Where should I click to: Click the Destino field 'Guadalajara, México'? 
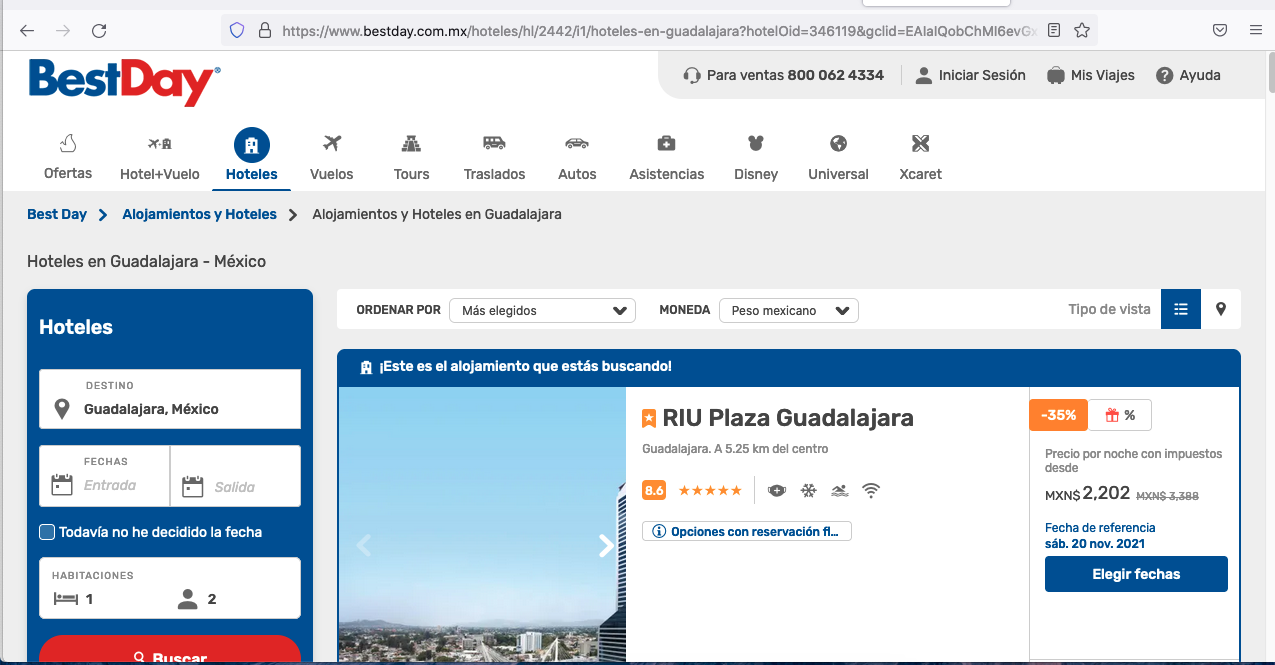tap(170, 399)
